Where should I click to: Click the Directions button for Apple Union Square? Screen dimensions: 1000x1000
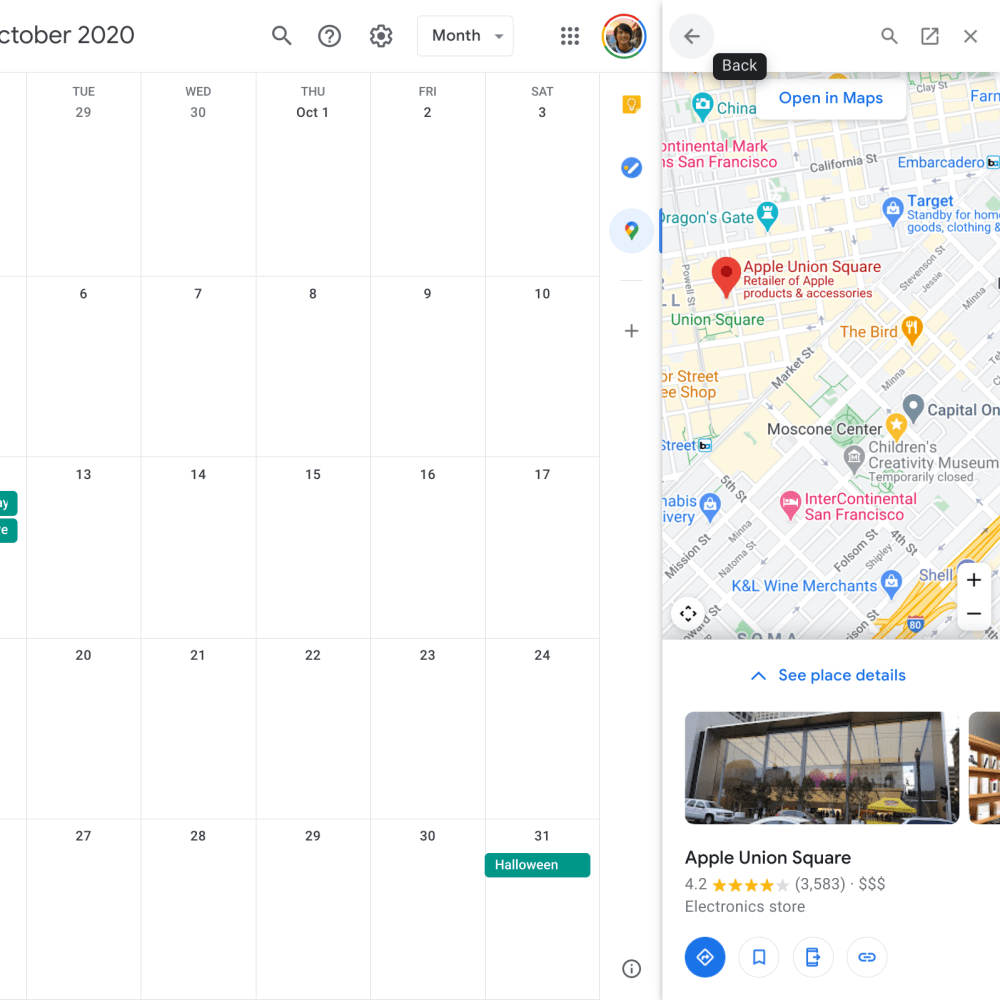coord(705,957)
